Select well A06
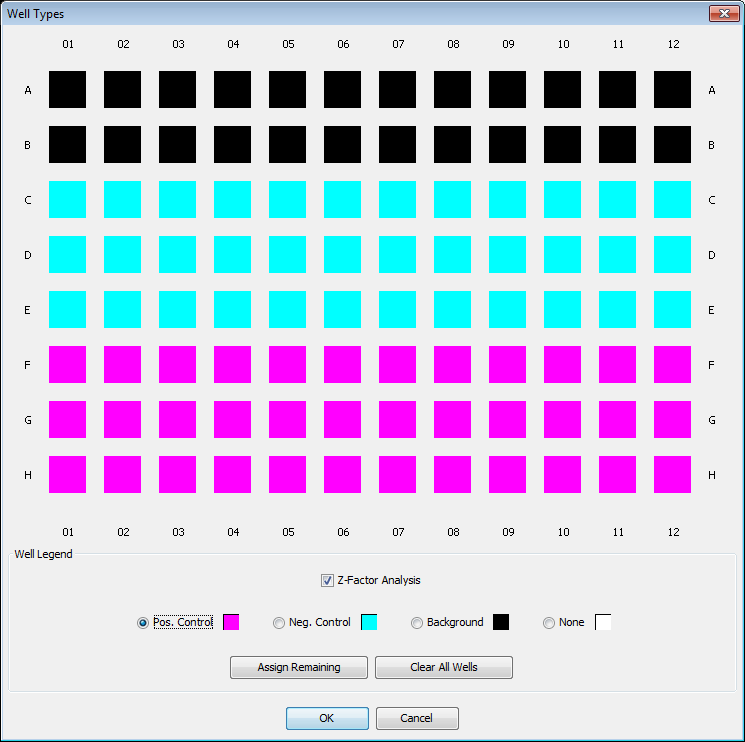Viewport: 745px width, 742px height. click(x=343, y=90)
